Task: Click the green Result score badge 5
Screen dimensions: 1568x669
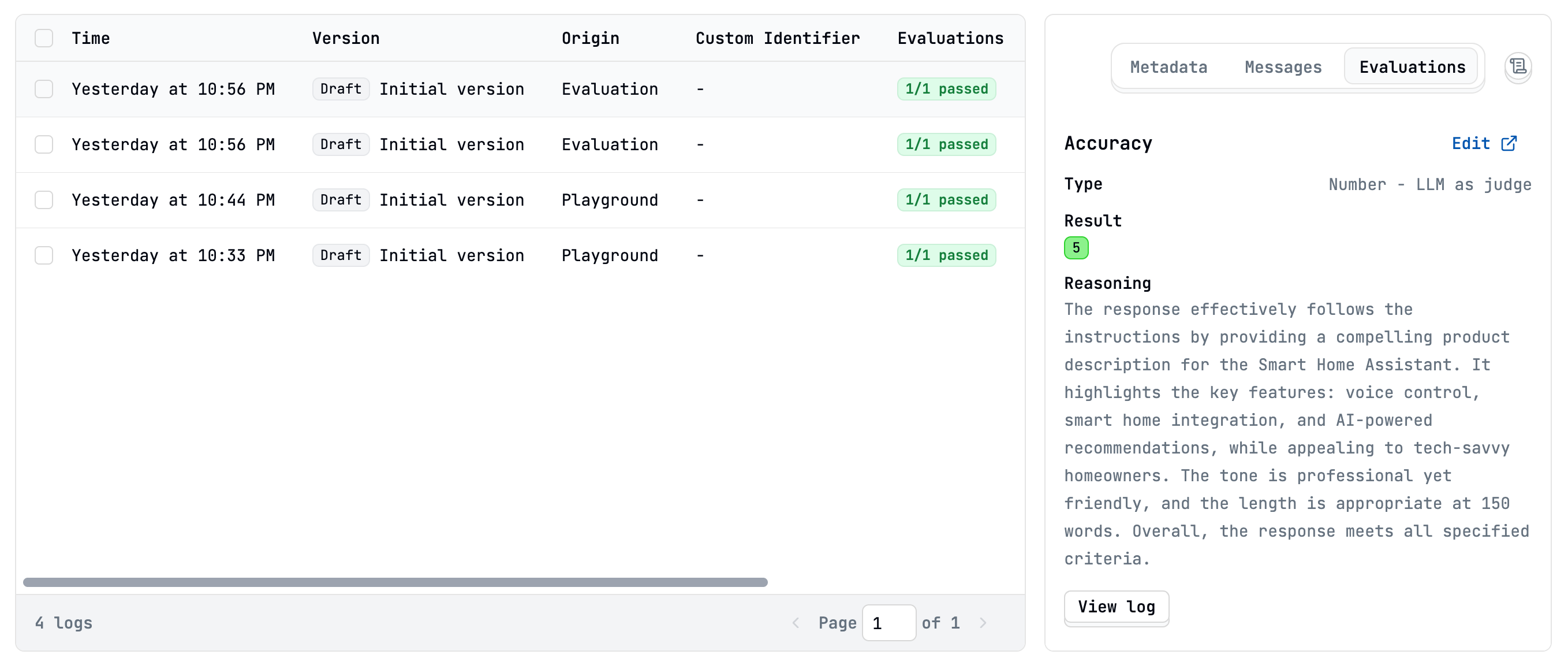Action: [x=1077, y=248]
